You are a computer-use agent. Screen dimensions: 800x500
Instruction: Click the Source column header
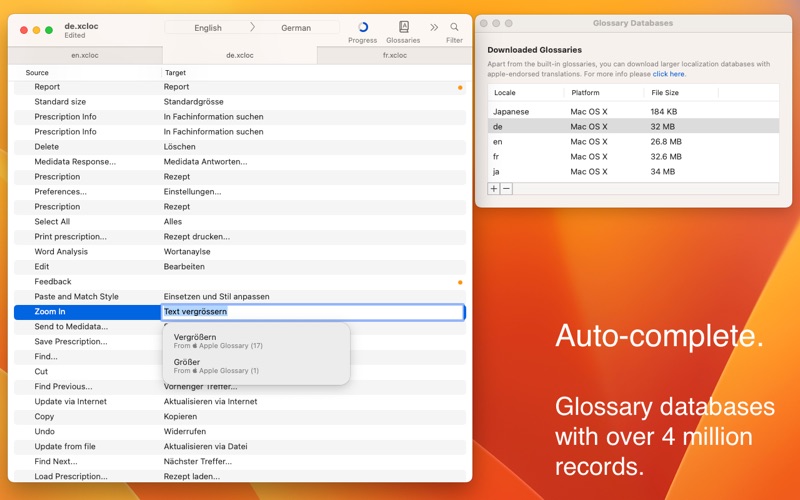tap(37, 73)
